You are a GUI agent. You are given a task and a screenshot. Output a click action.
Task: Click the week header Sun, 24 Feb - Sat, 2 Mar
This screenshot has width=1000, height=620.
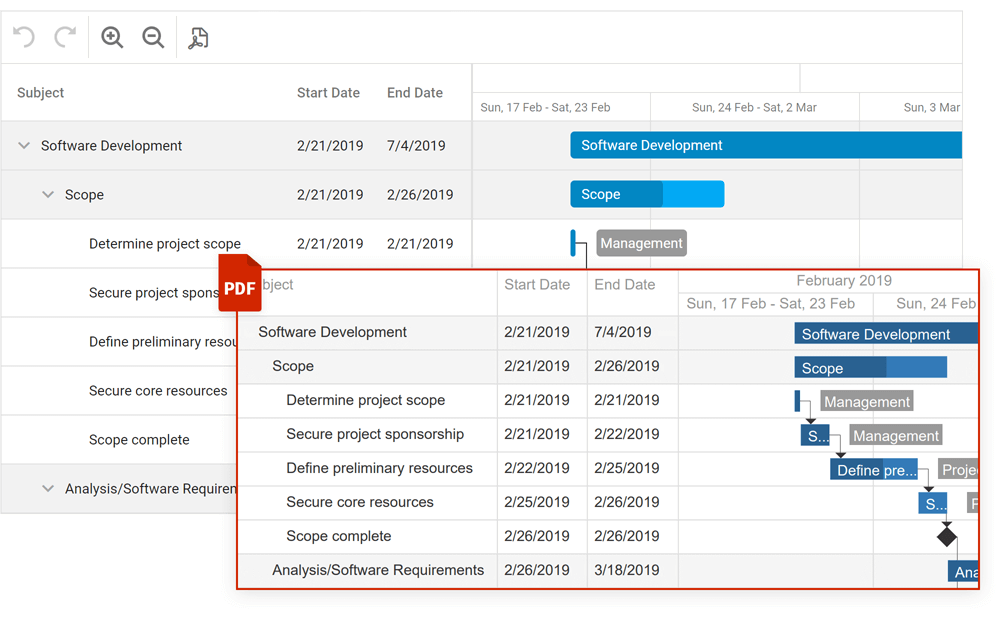tap(755, 107)
